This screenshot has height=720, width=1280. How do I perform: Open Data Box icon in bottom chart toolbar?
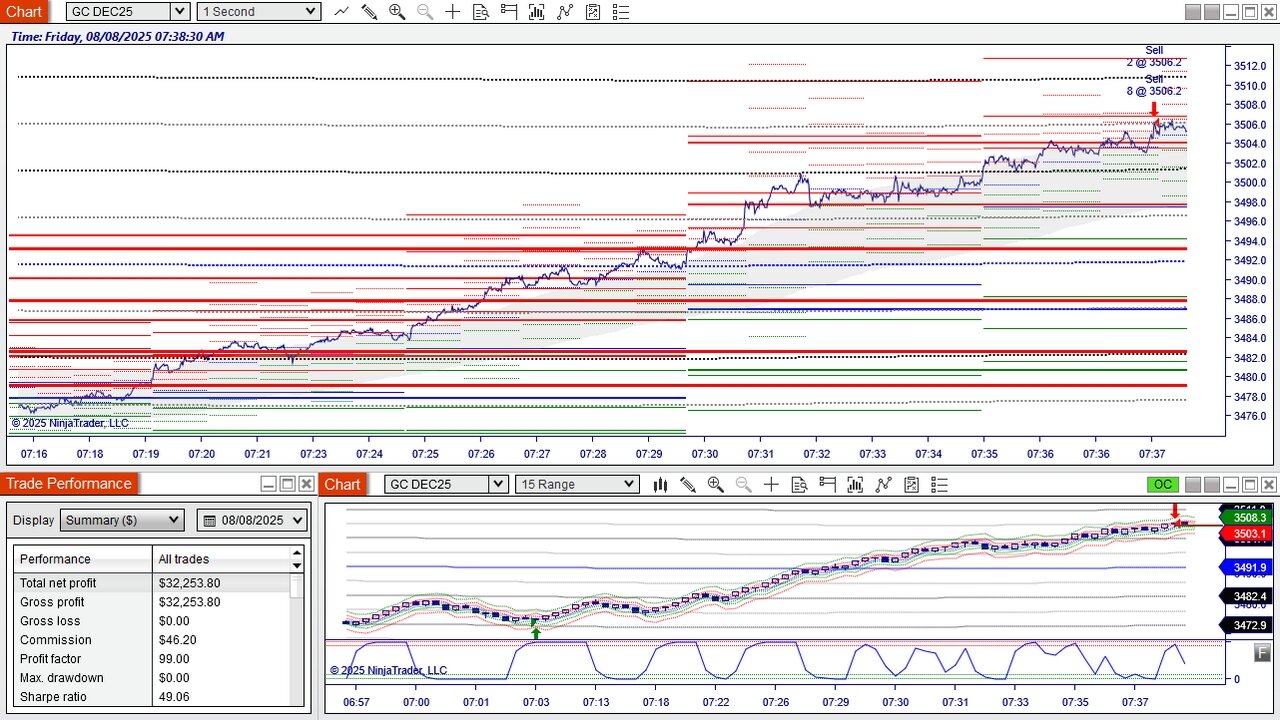(x=799, y=484)
